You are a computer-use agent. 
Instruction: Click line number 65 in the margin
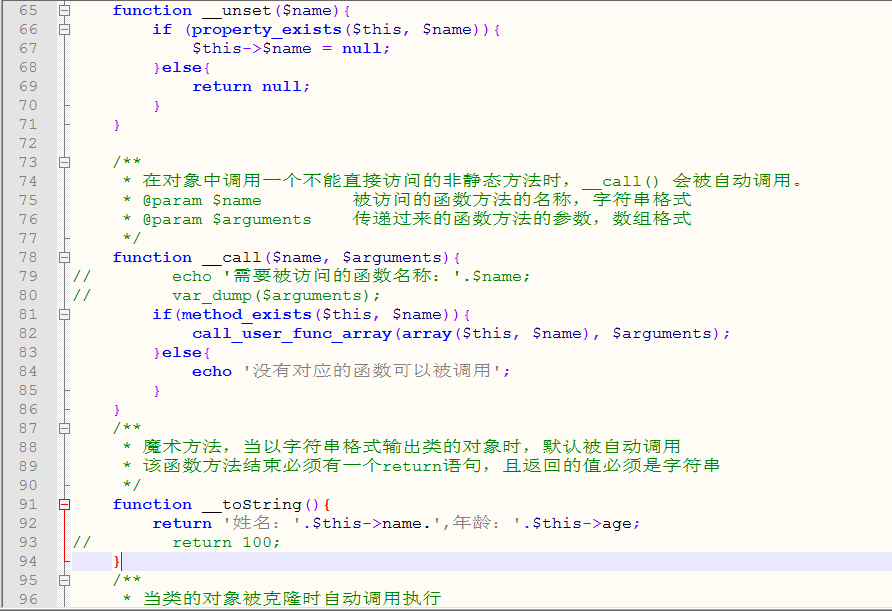click(x=28, y=10)
